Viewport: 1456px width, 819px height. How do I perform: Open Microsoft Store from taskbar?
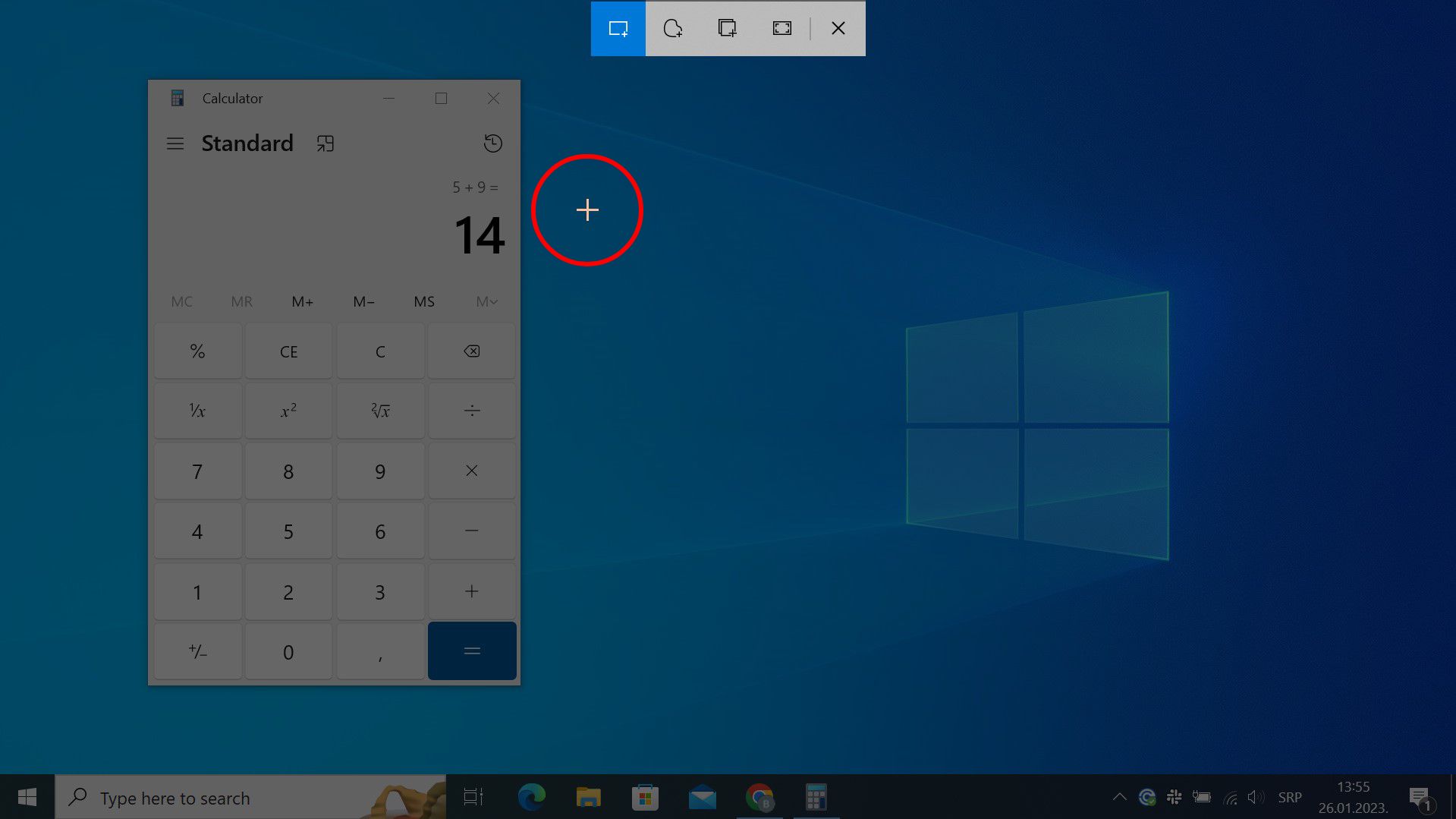[645, 797]
